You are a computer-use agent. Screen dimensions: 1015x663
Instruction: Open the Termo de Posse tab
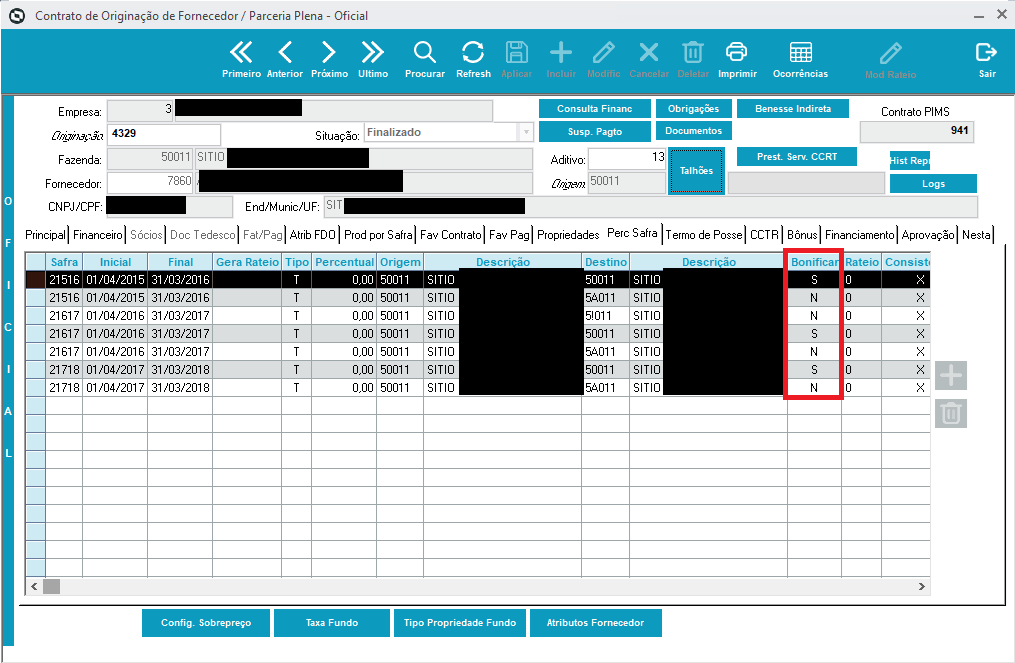click(x=704, y=235)
